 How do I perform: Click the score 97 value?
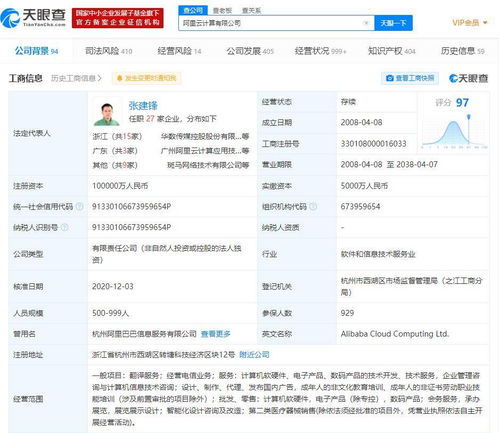click(462, 103)
